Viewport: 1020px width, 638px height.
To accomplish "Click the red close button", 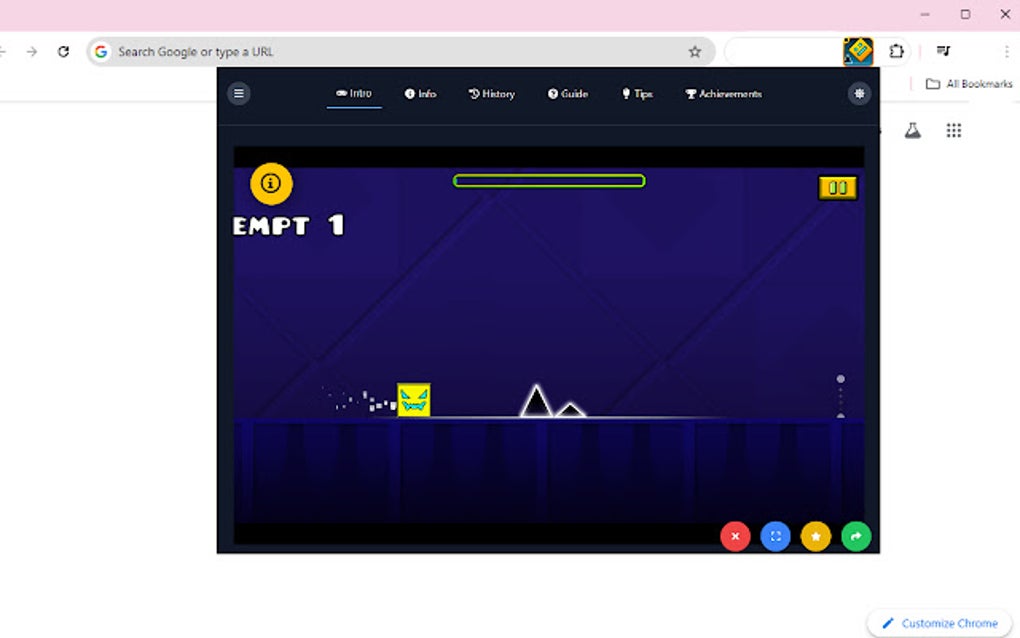I will coord(735,536).
